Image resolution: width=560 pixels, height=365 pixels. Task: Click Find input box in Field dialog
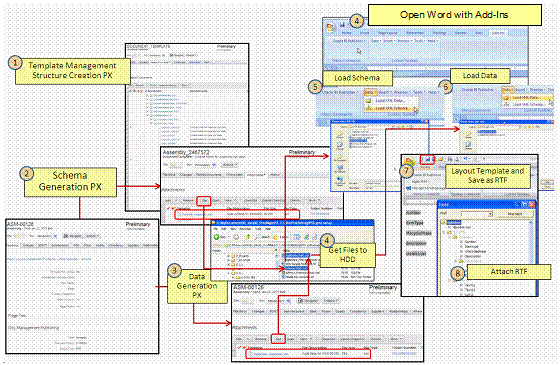click(477, 214)
